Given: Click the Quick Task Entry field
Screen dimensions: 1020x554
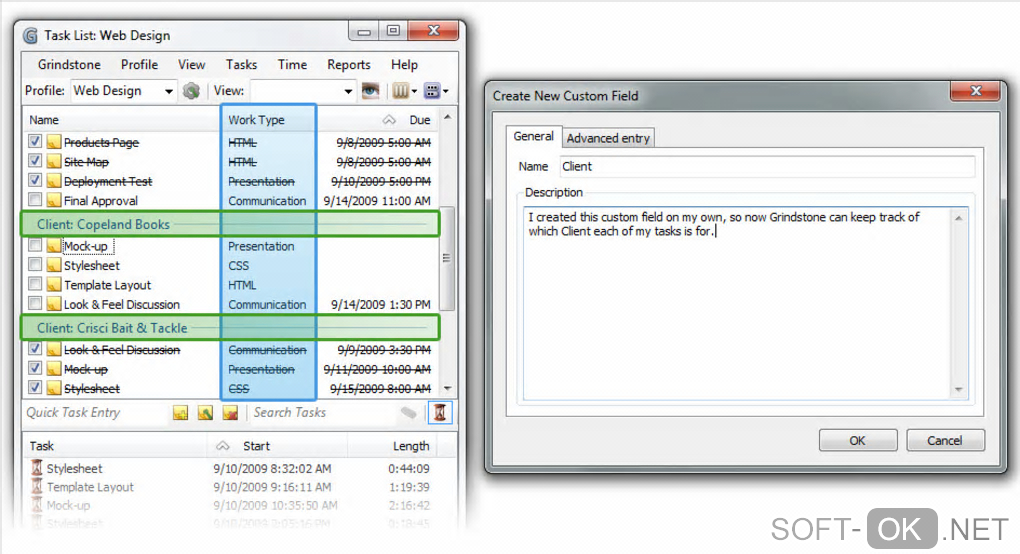Looking at the screenshot, I should click(96, 412).
